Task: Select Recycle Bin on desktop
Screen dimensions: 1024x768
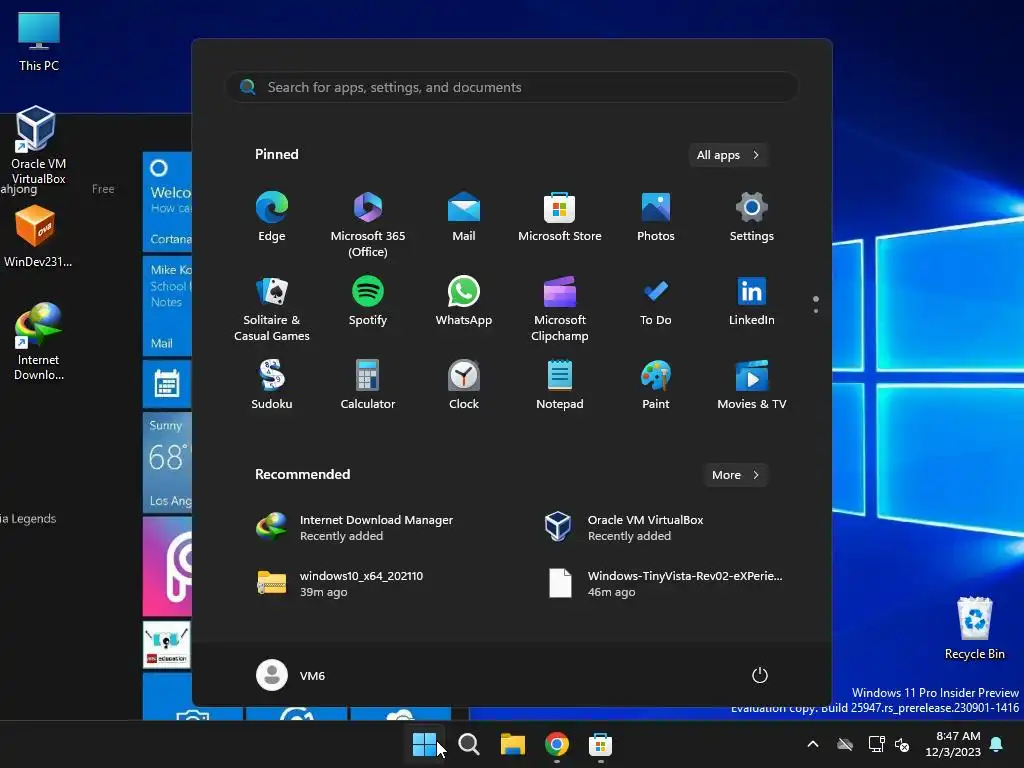Action: 974,628
